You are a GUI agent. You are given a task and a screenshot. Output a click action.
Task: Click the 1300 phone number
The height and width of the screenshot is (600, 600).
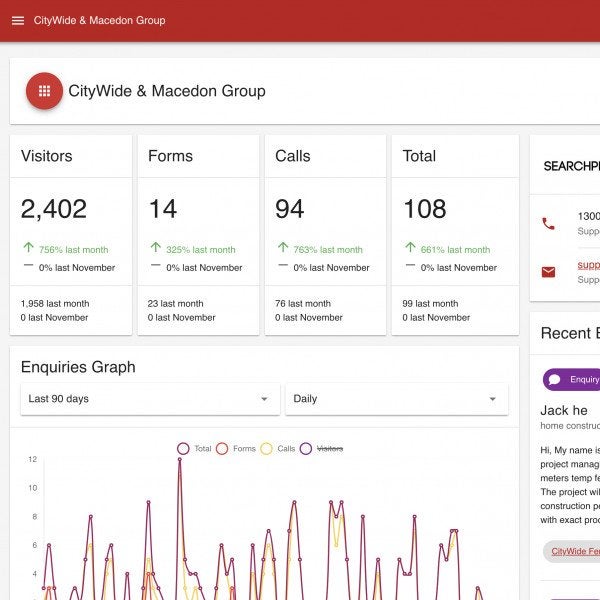tap(589, 216)
